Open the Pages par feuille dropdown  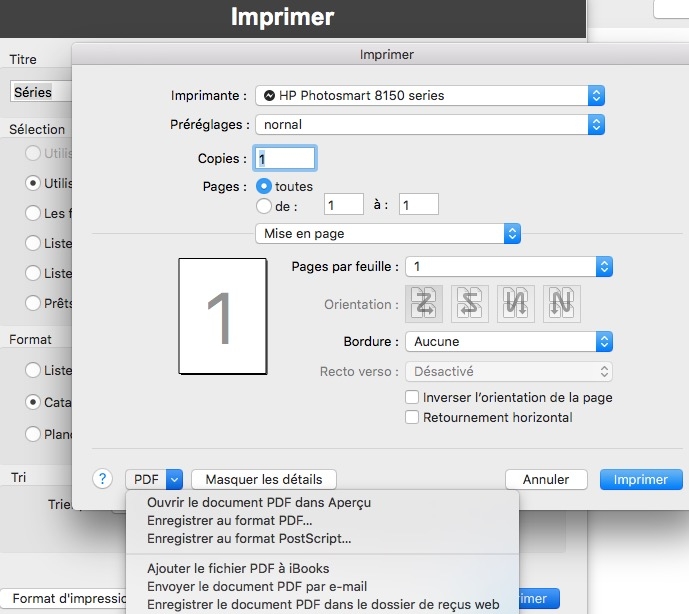508,266
